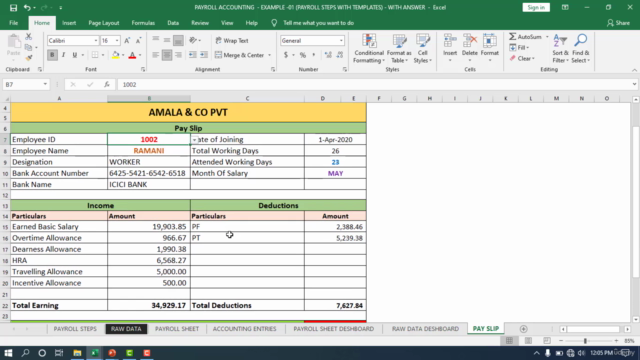Toggle bottom vertical alignment
Viewport: 640px width, 360px height.
click(178, 40)
